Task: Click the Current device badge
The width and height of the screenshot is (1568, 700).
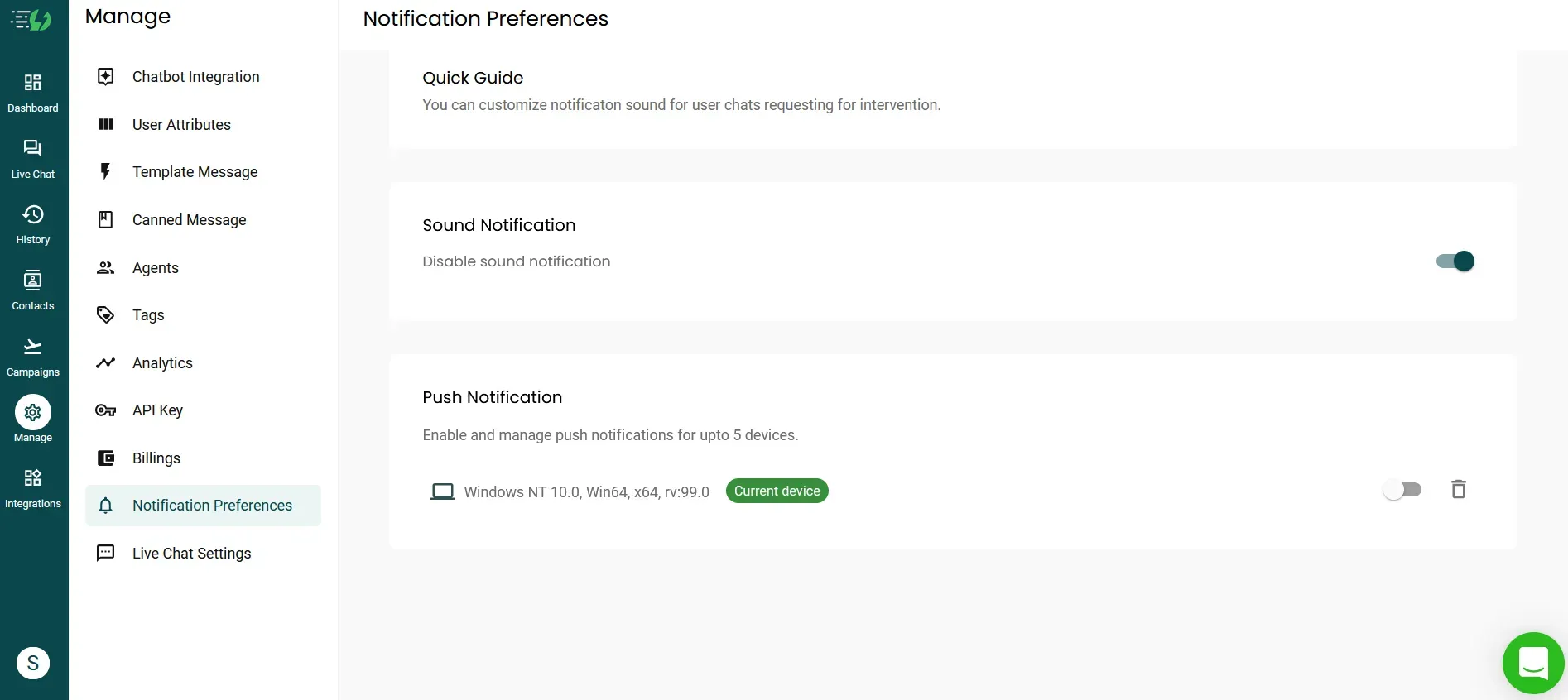Action: coord(777,491)
